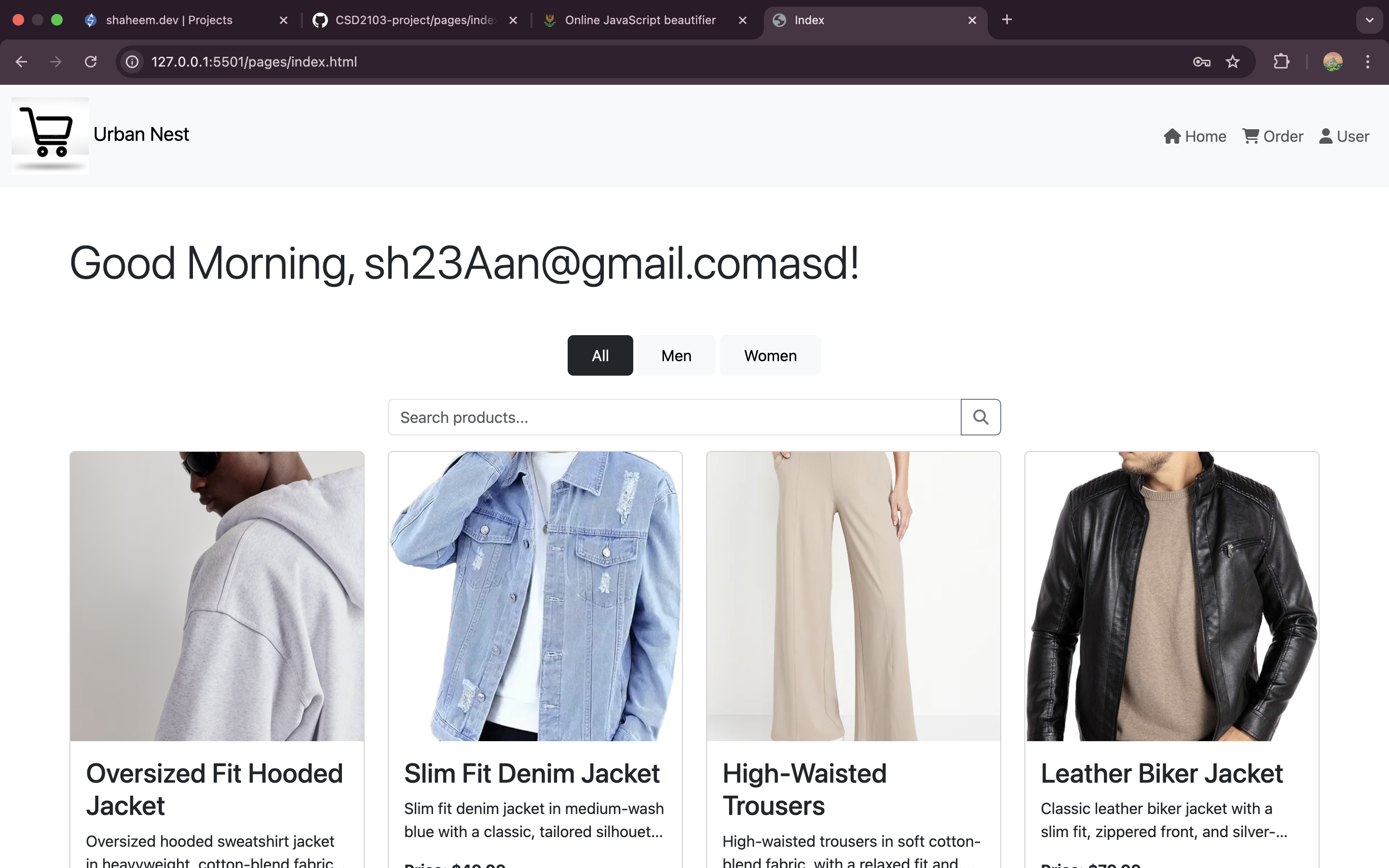Click the Search products input field
Viewport: 1389px width, 868px height.
click(x=674, y=417)
